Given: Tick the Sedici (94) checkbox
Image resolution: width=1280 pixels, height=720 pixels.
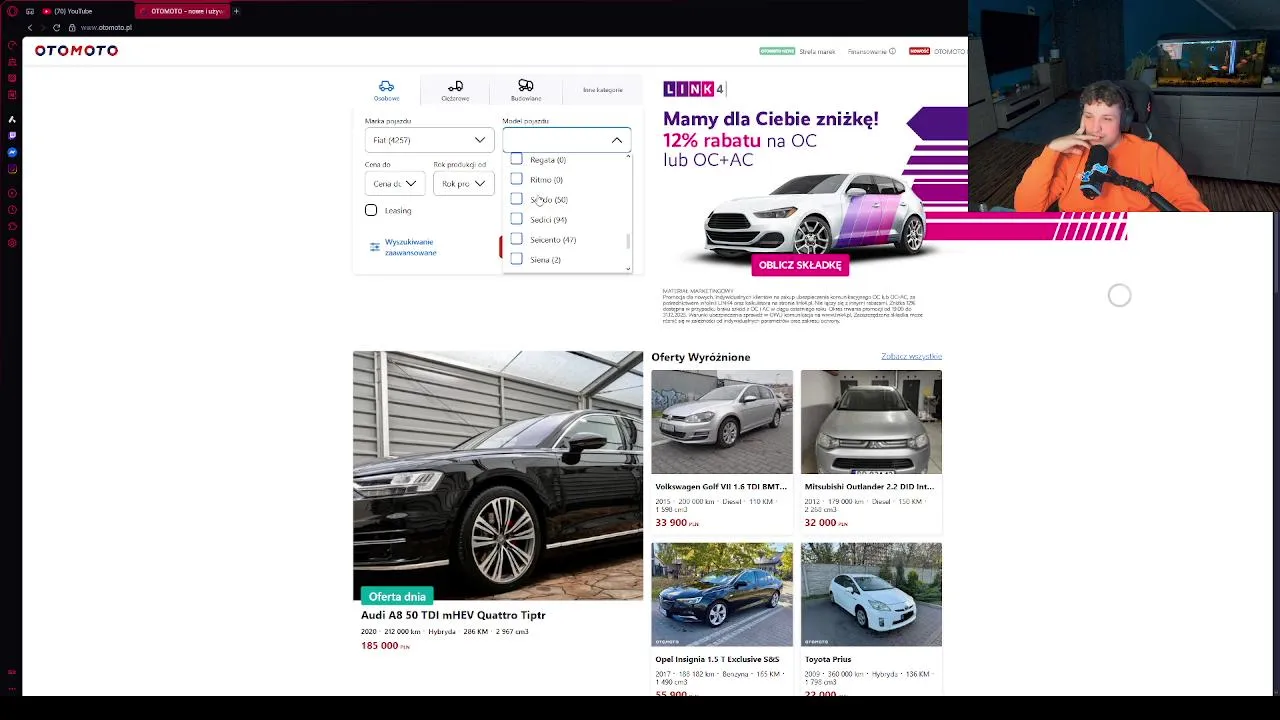Looking at the screenshot, I should point(516,219).
